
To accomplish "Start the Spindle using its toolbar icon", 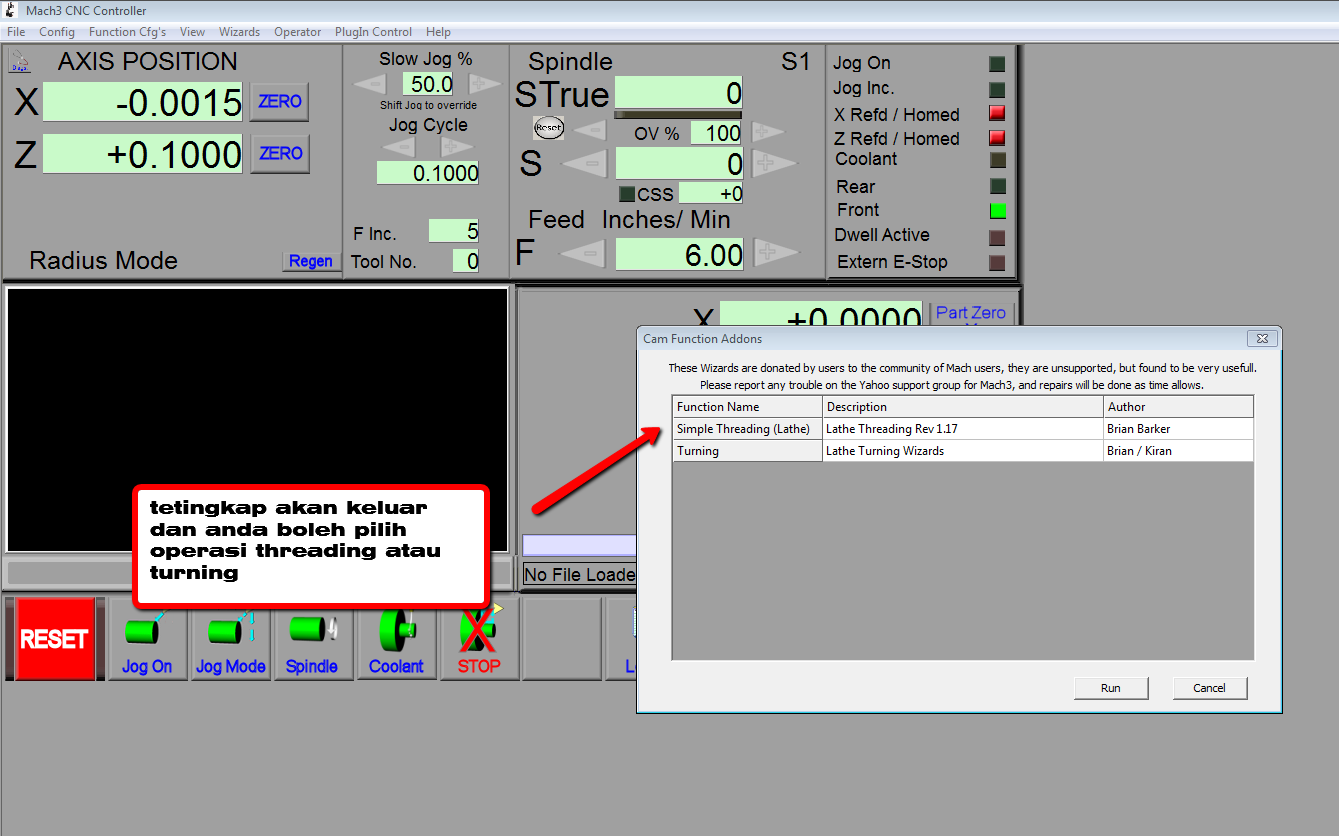I will (x=312, y=630).
